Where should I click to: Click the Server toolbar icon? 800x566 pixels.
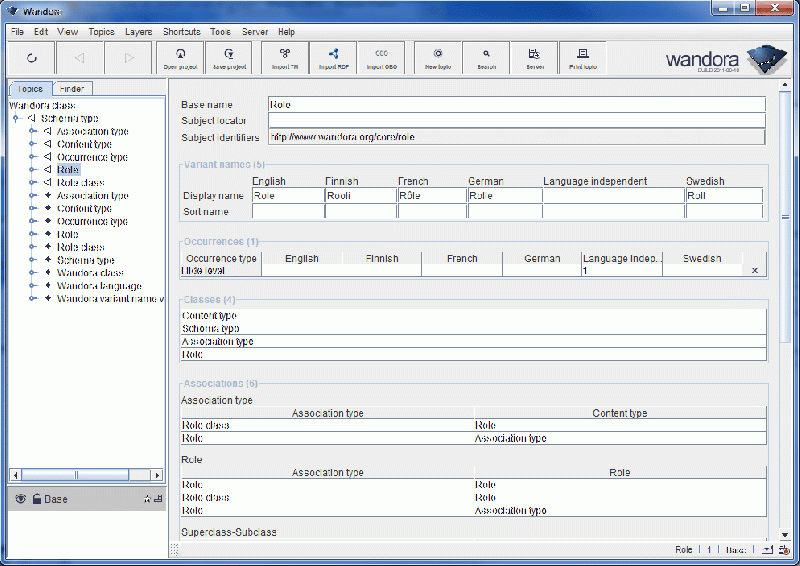pos(535,58)
